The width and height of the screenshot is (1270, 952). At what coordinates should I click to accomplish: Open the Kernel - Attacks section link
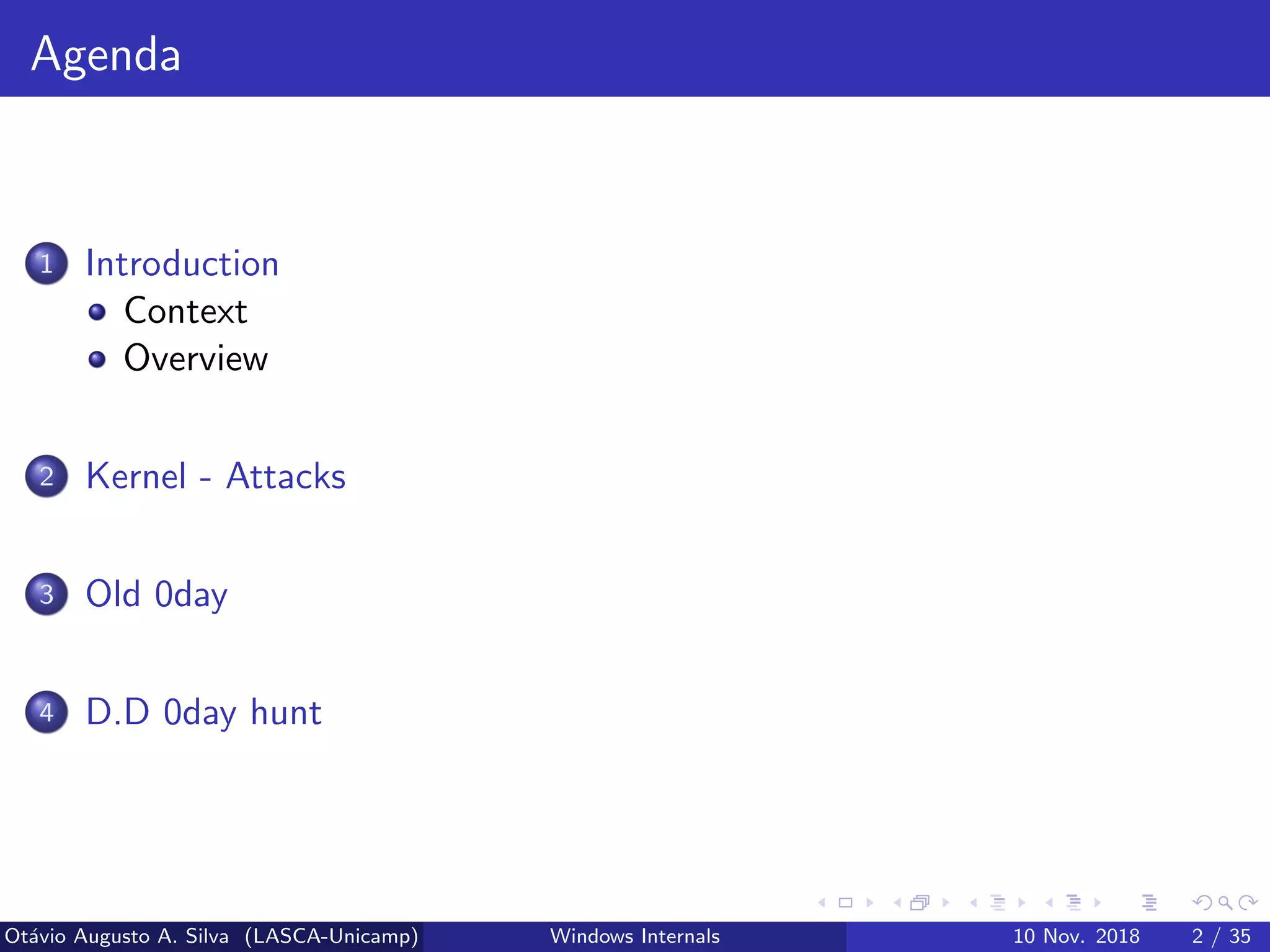pyautogui.click(x=215, y=476)
